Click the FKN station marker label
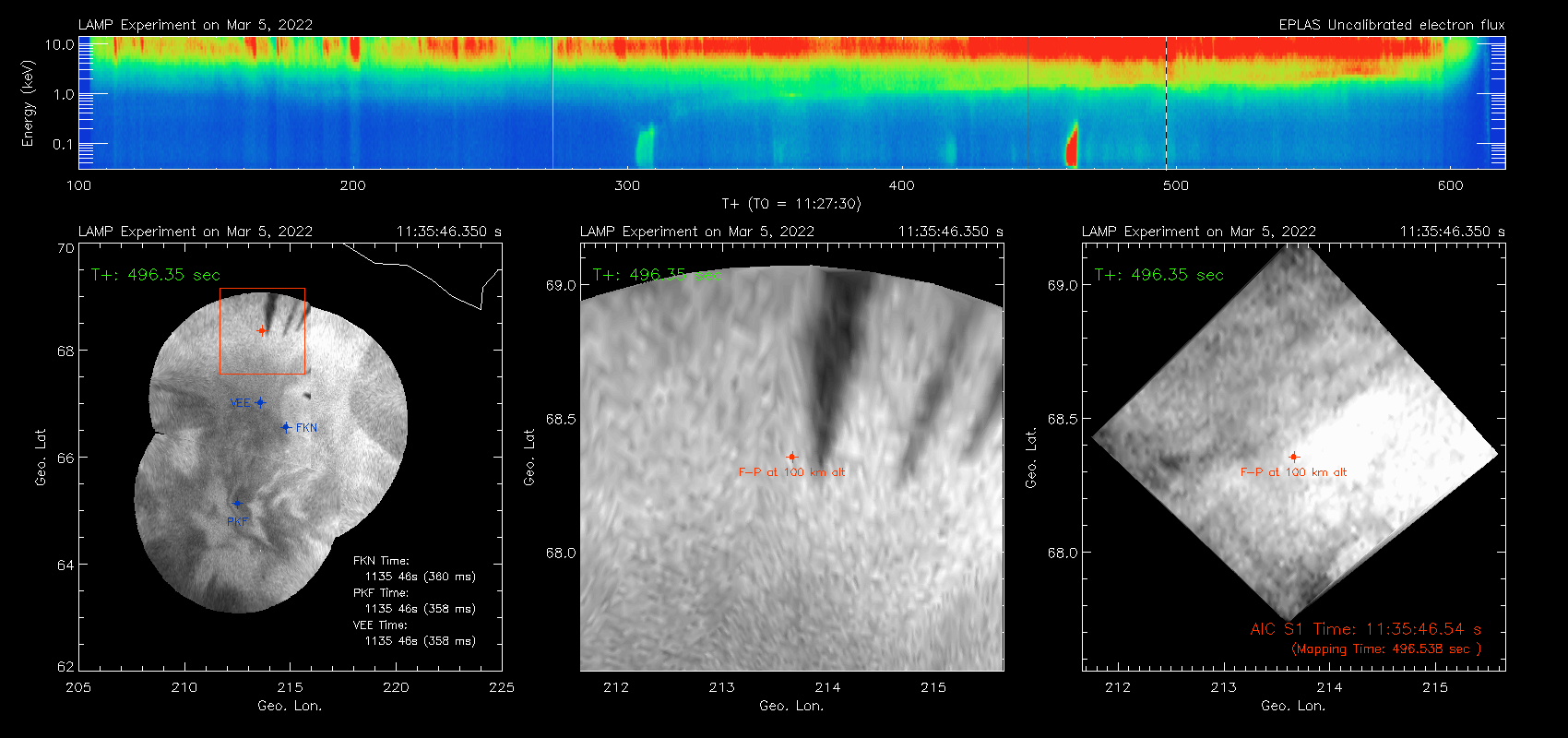 [306, 428]
